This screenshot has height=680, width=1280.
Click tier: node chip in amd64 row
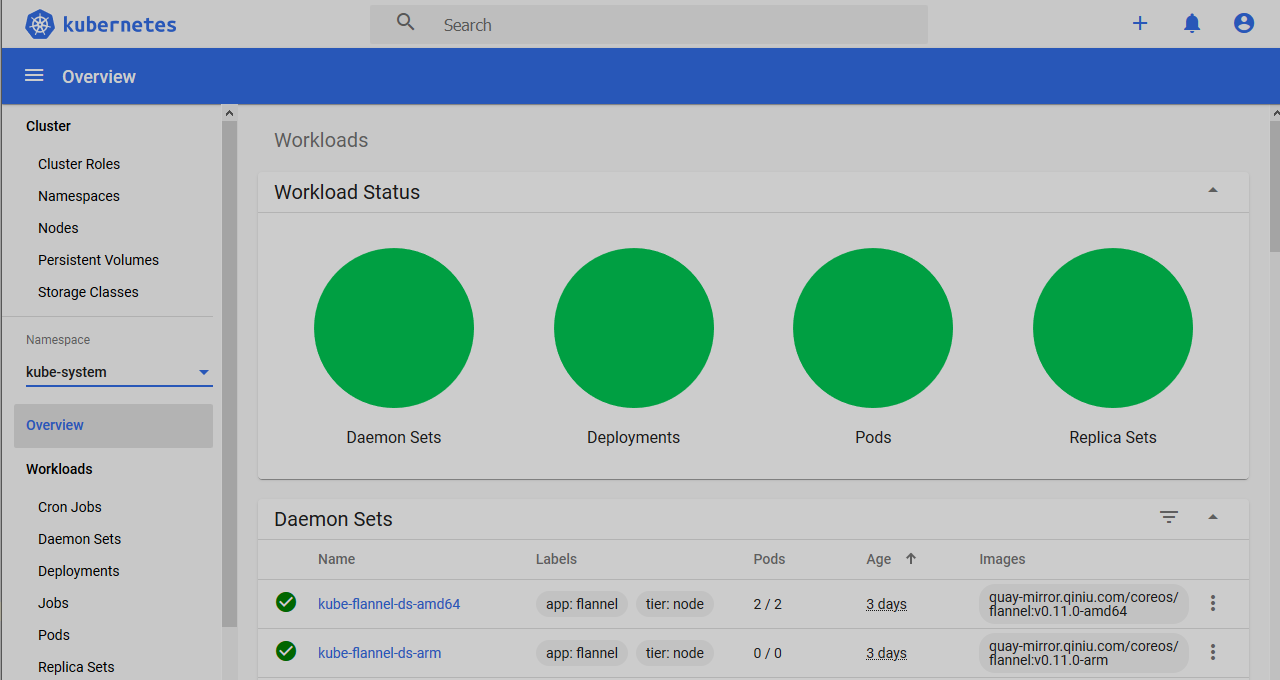tap(675, 604)
